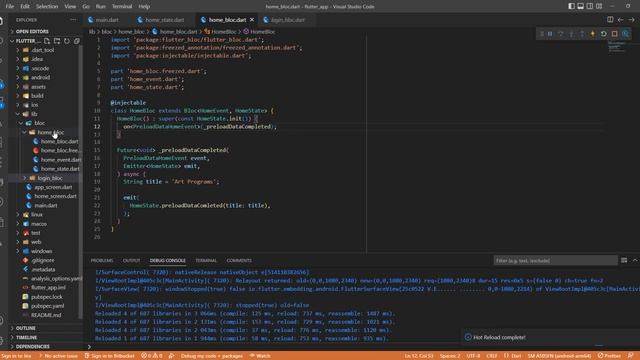The width and height of the screenshot is (640, 360).
Task: Open Explorer views and more actions
Action: [x=73, y=20]
